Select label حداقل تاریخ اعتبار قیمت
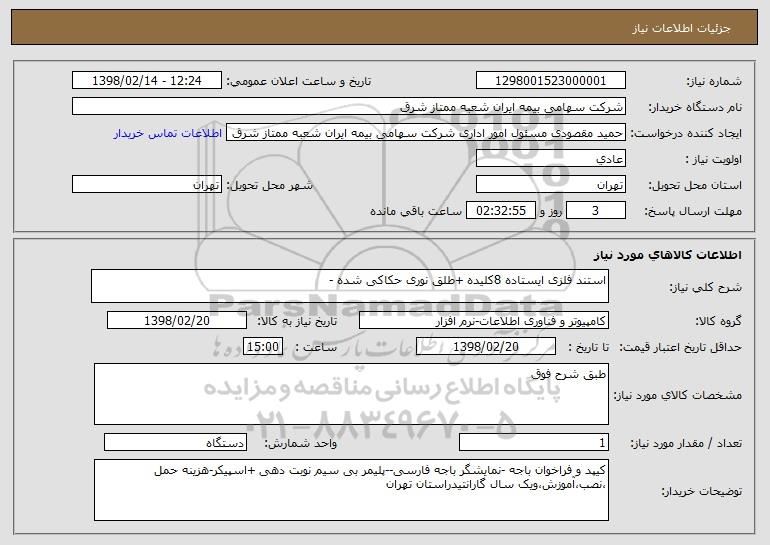 pyautogui.click(x=680, y=348)
